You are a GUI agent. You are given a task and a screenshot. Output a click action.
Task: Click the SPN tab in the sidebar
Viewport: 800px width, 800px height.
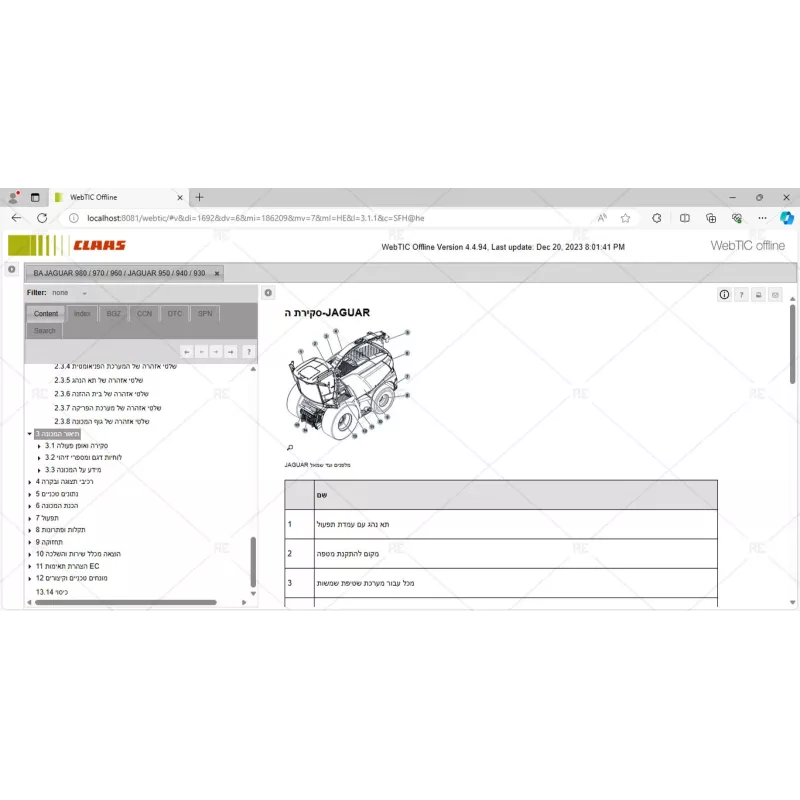click(204, 313)
